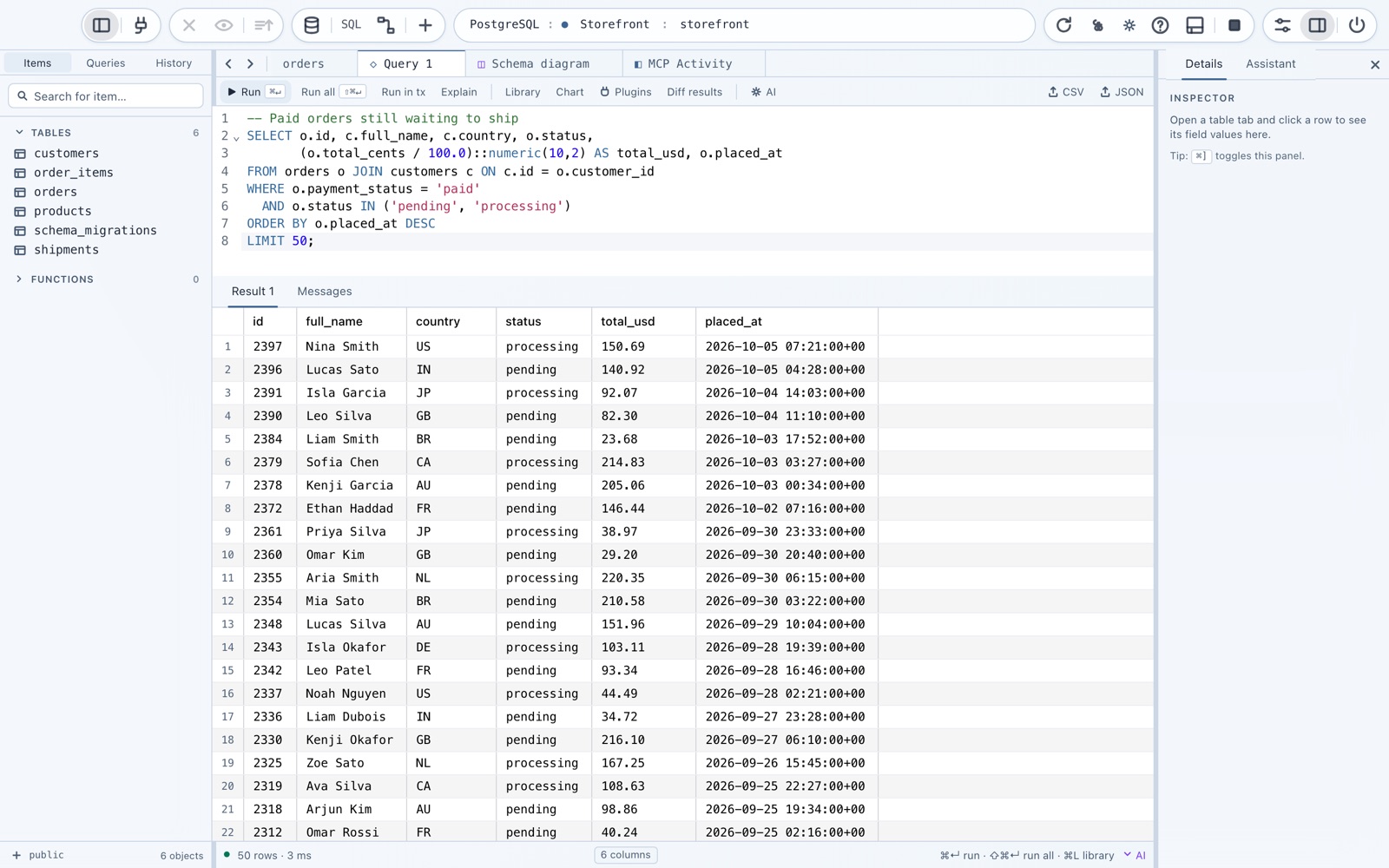This screenshot has height=868, width=1389.
Task: Open the 6 columns selector
Action: (626, 855)
